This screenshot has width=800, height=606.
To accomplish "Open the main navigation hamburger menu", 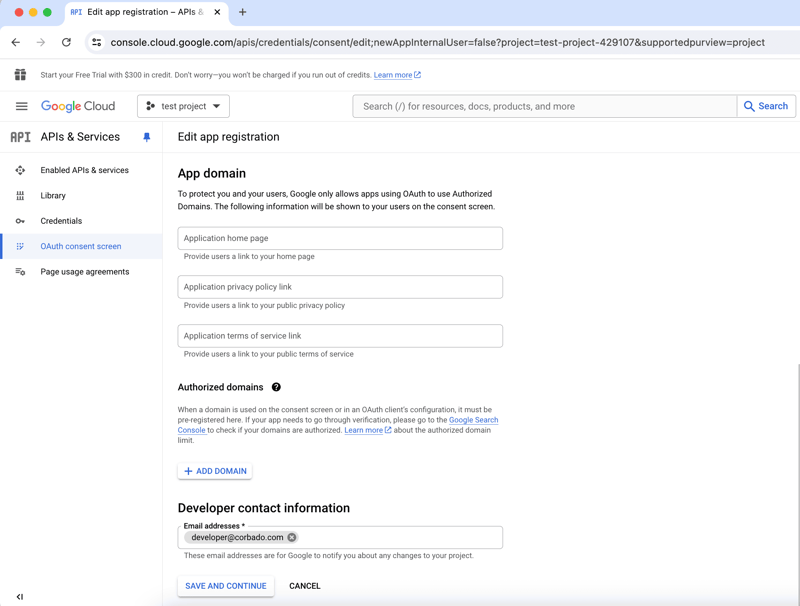I will 21,106.
